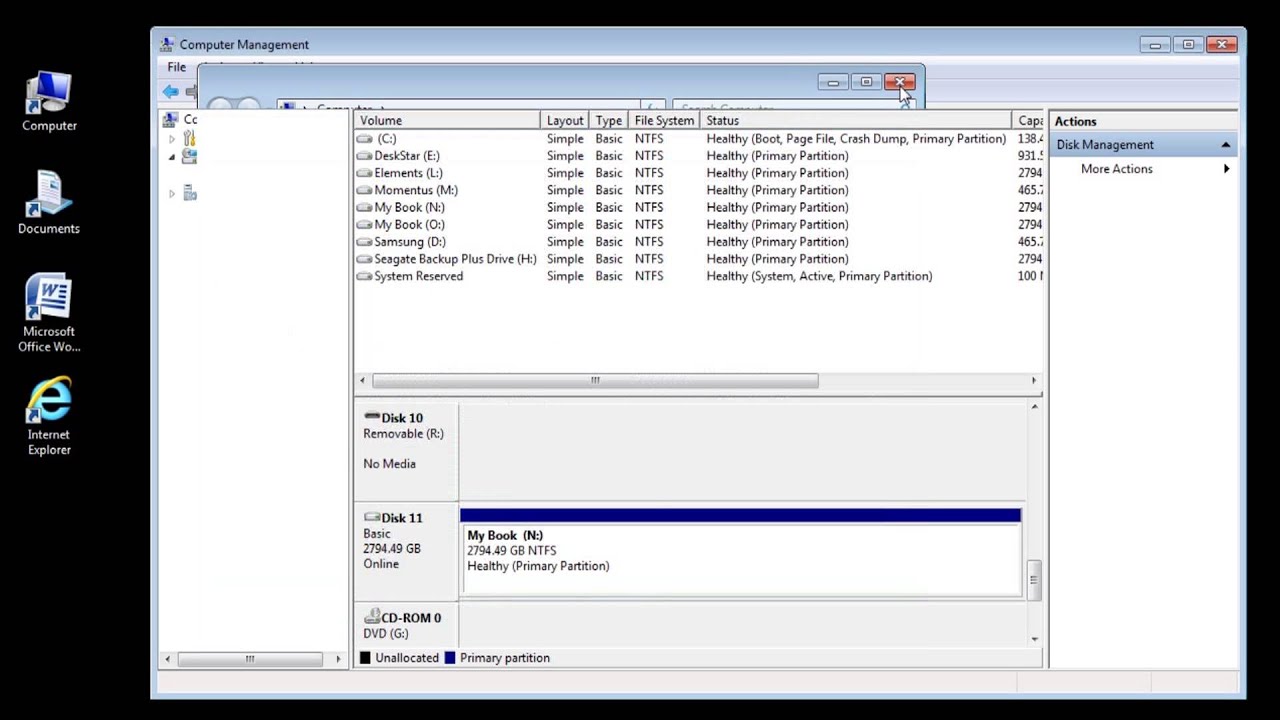
Task: Click the tree pane horizontal scrollbar left arrow
Action: 167,659
